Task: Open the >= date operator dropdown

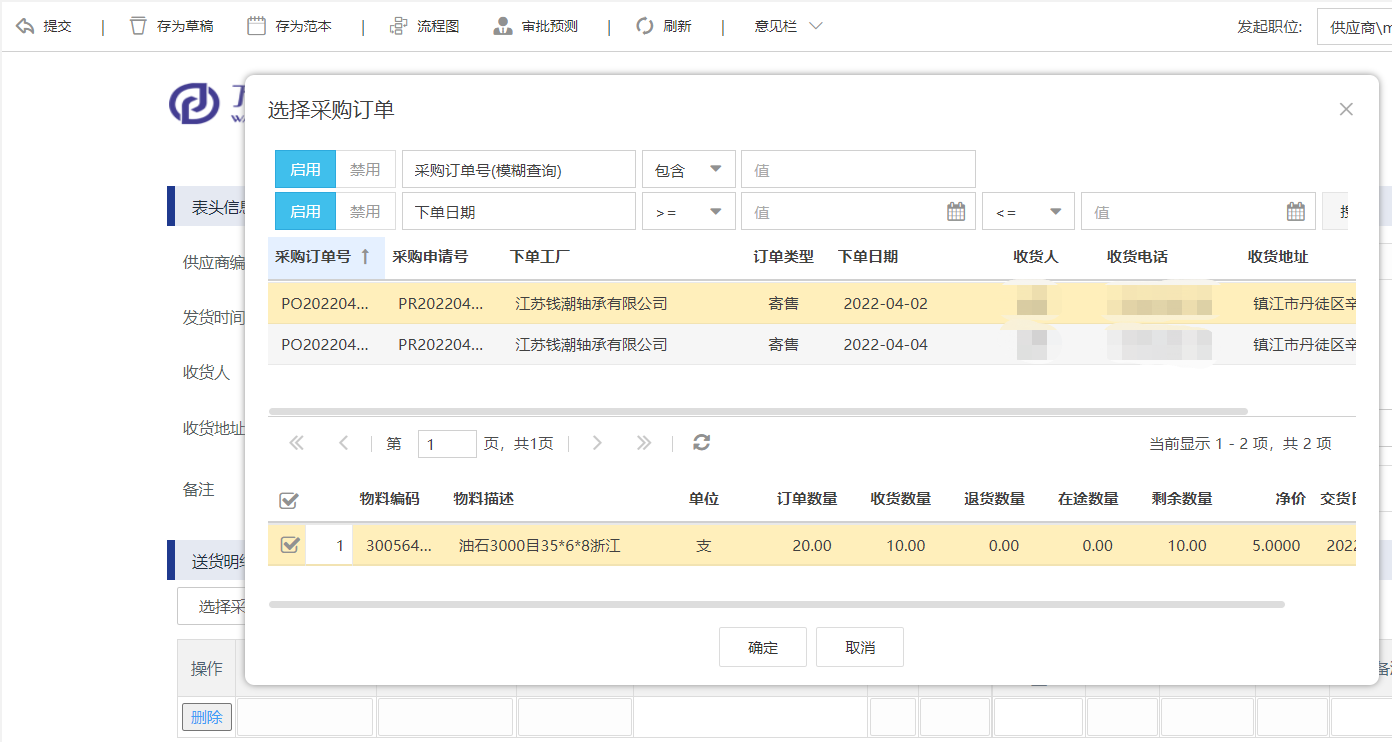Action: [x=688, y=212]
